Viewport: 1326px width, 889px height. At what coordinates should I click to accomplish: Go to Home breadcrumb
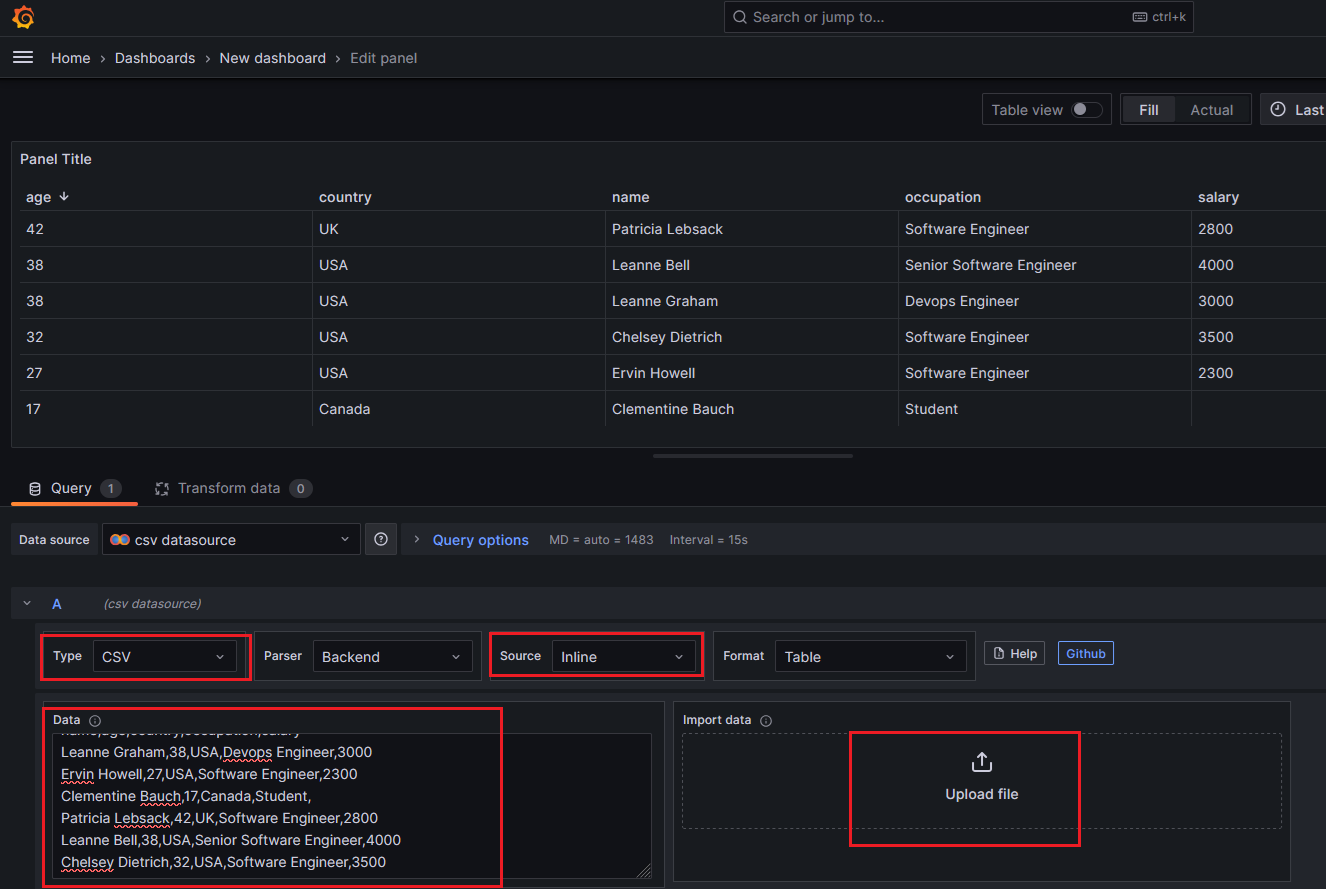pyautogui.click(x=71, y=58)
